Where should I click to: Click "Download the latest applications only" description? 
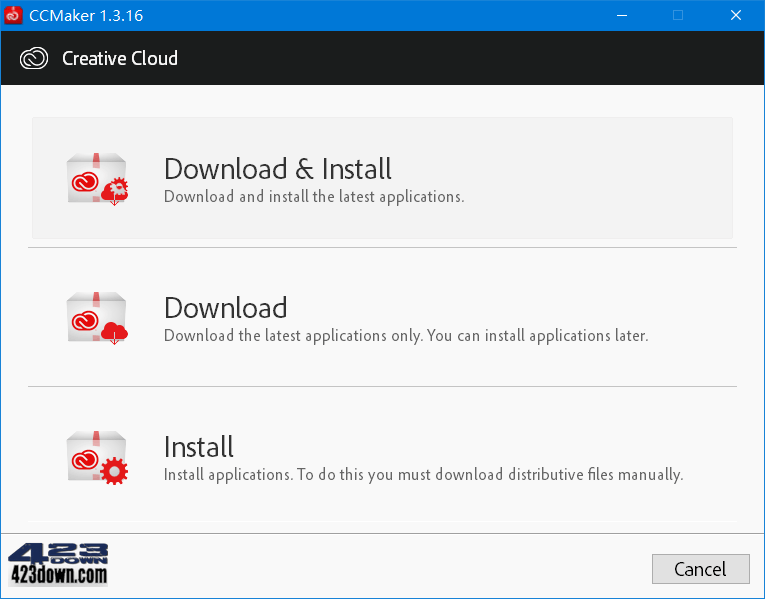405,336
